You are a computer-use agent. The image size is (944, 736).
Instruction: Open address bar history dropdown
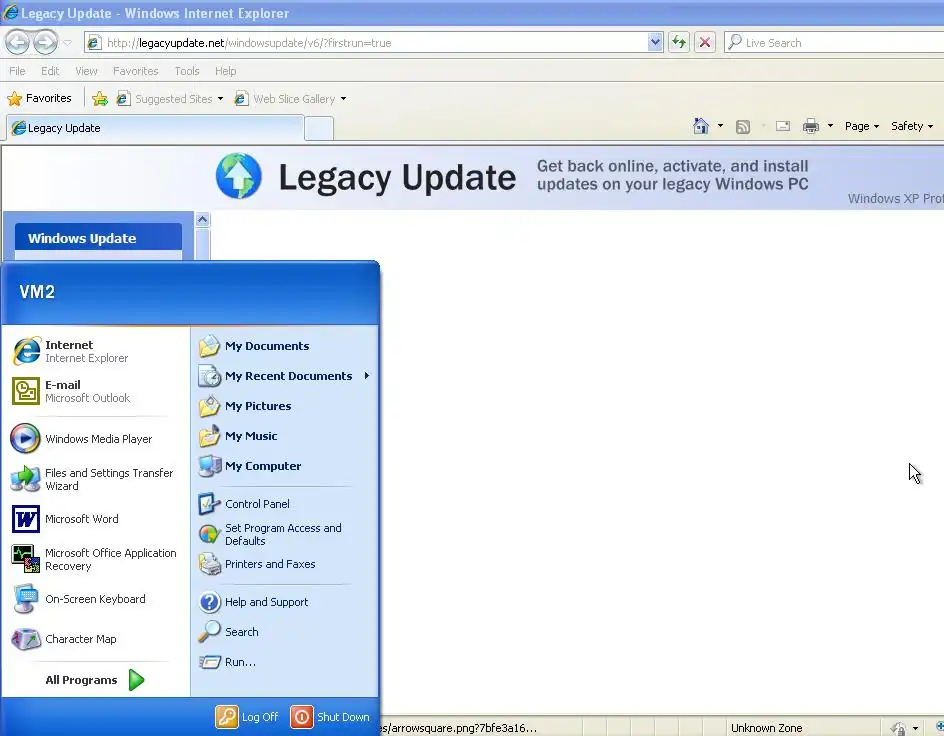(x=655, y=42)
